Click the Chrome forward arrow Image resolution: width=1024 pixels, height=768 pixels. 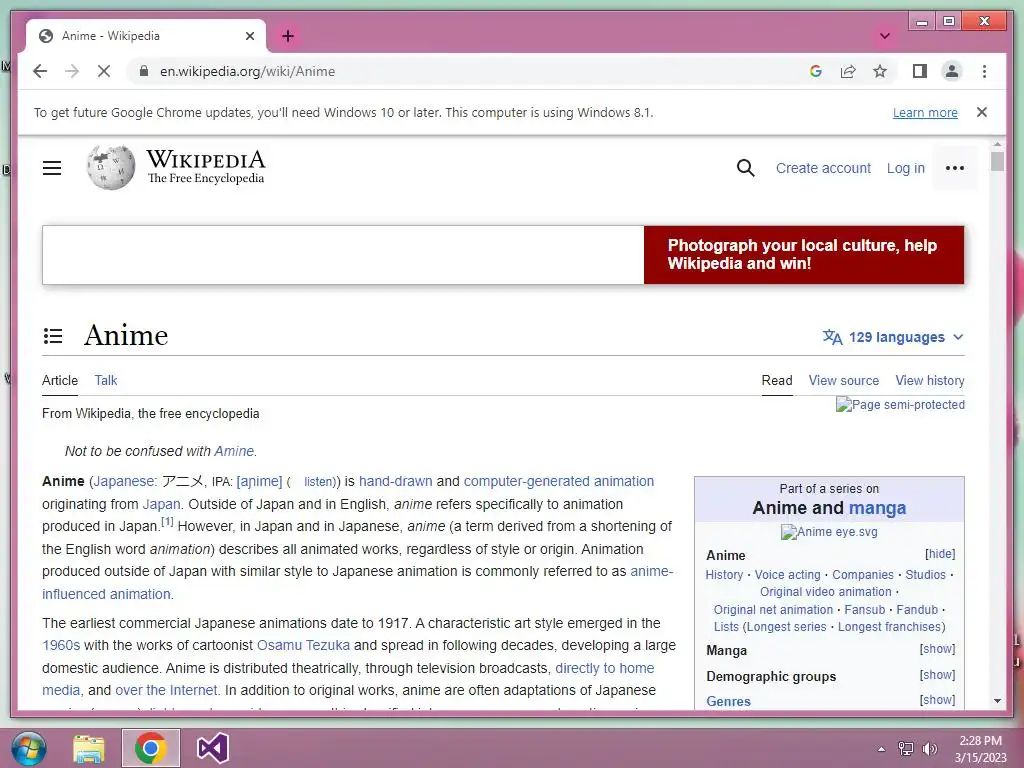pos(72,71)
